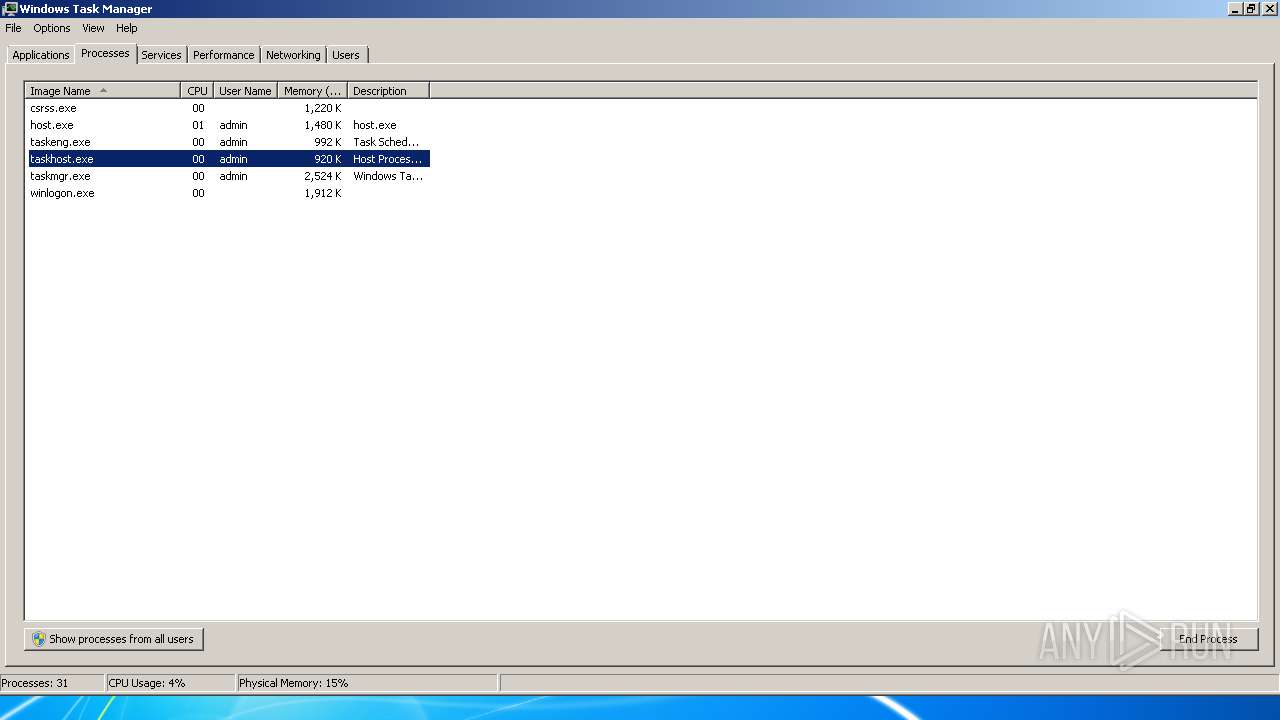Click the CPU Usage: 4% status entry
The image size is (1280, 720).
[171, 683]
